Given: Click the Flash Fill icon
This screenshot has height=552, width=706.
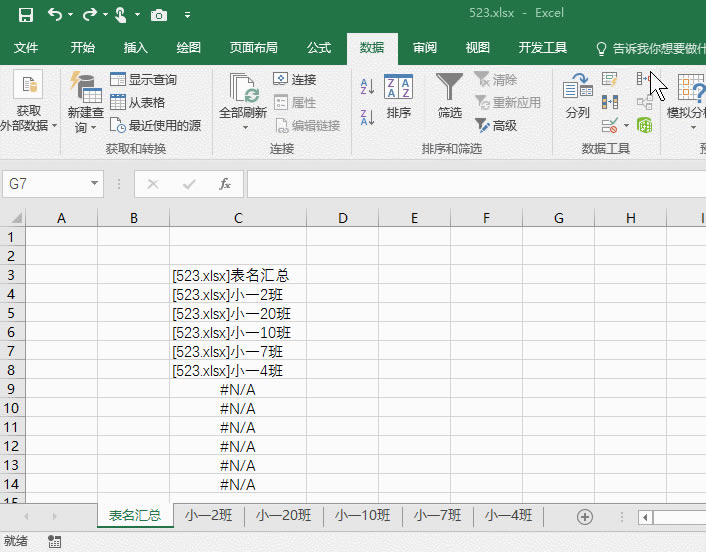Looking at the screenshot, I should click(x=610, y=80).
